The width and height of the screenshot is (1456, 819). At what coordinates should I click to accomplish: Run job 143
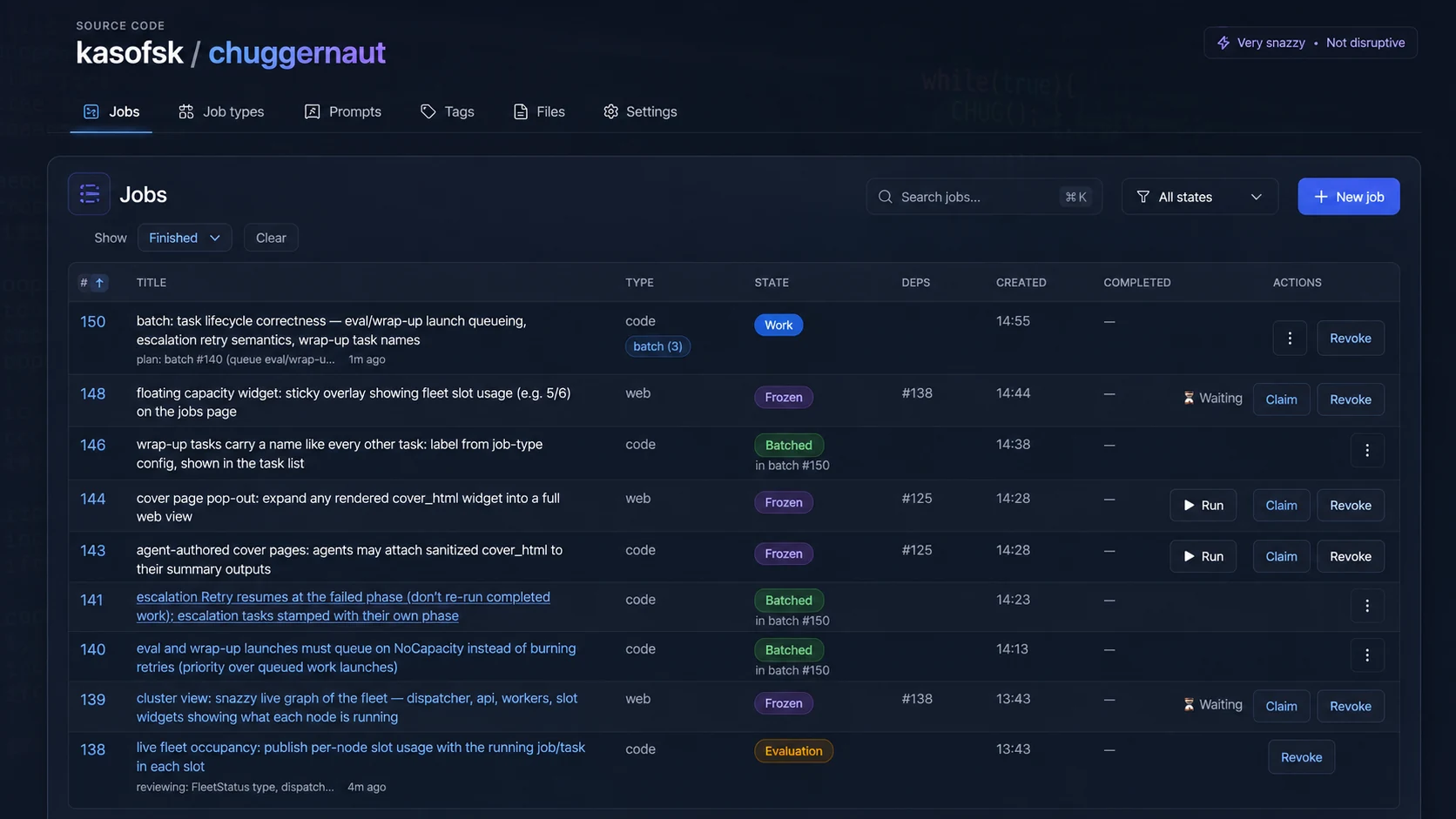click(1203, 557)
